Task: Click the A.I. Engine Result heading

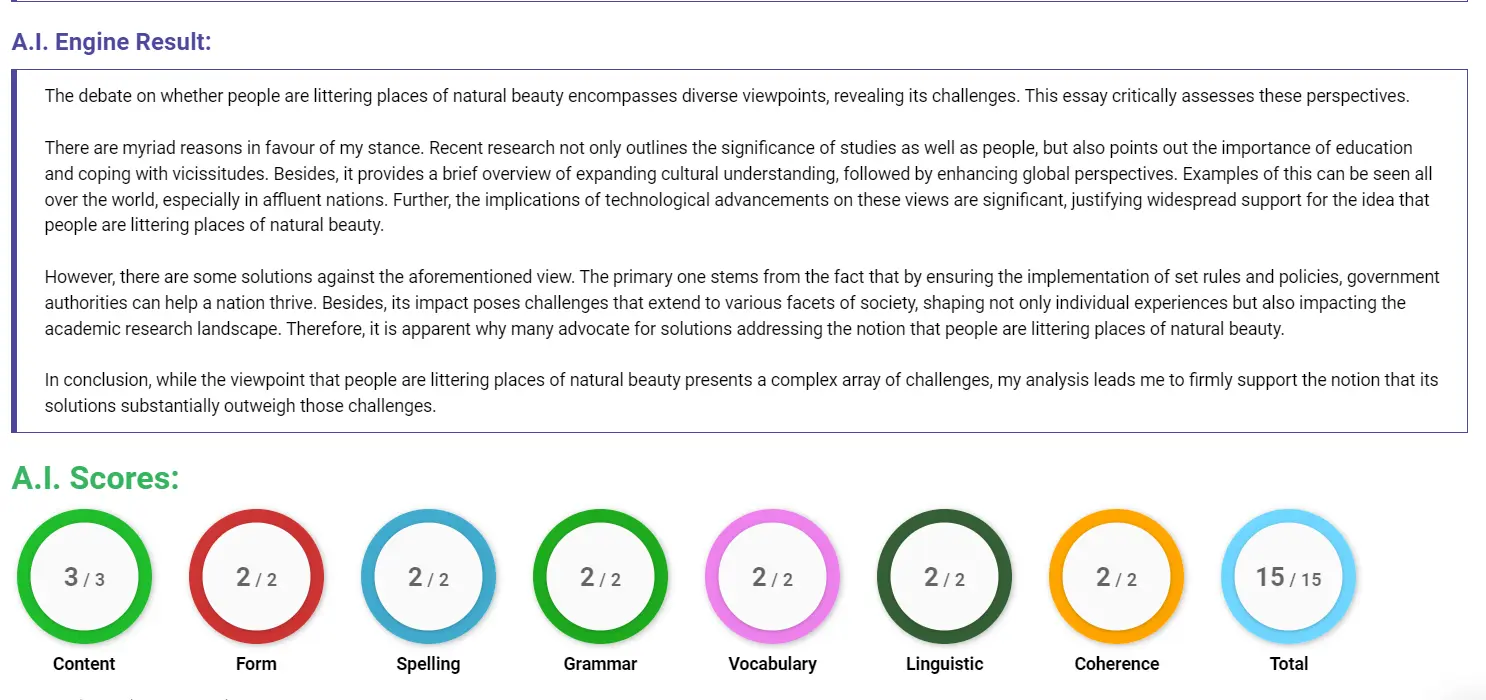Action: 110,42
